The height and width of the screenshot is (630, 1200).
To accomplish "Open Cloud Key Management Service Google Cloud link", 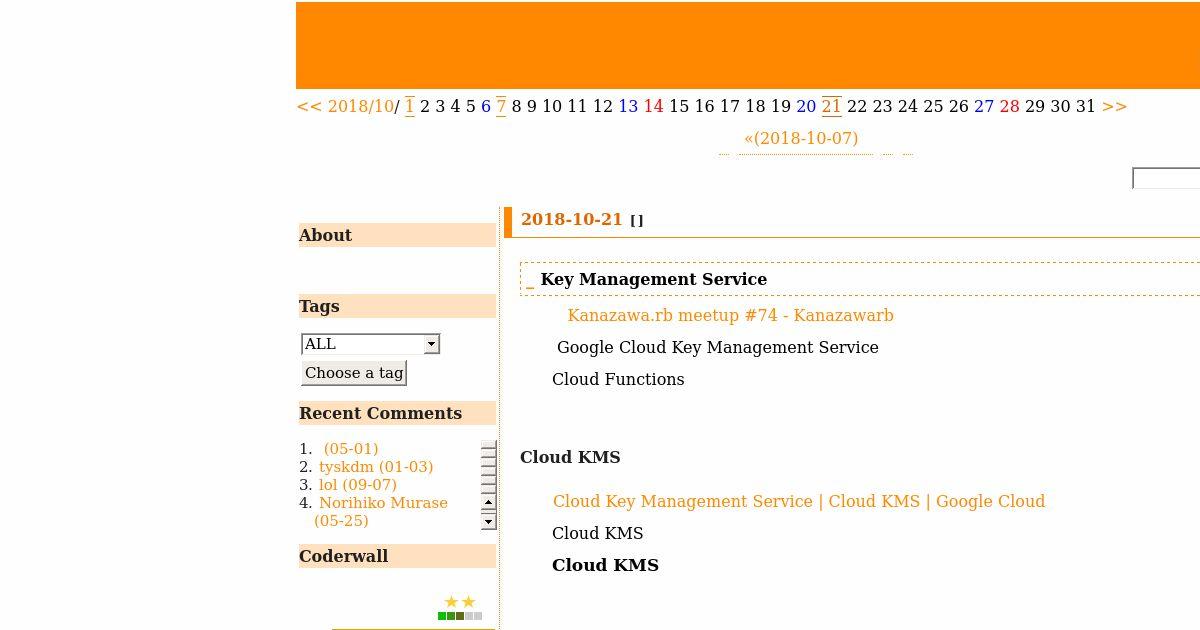I will pos(799,501).
